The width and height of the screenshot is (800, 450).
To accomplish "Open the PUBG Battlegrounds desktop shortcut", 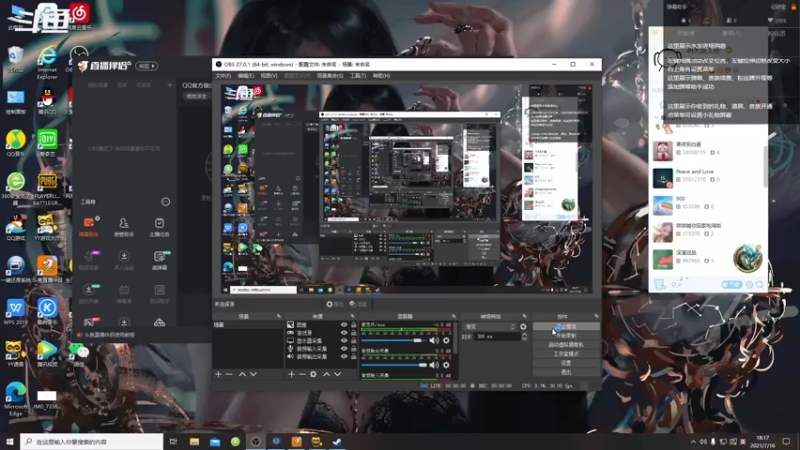I will pos(47,189).
